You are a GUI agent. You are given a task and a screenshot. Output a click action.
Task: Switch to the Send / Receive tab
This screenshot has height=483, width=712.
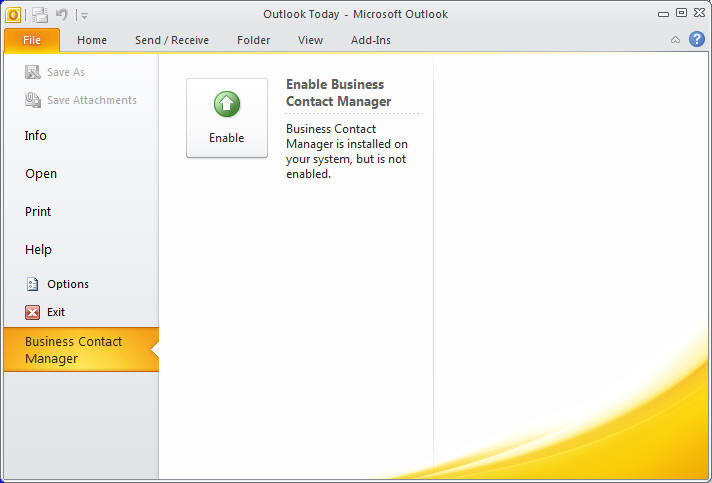[172, 40]
